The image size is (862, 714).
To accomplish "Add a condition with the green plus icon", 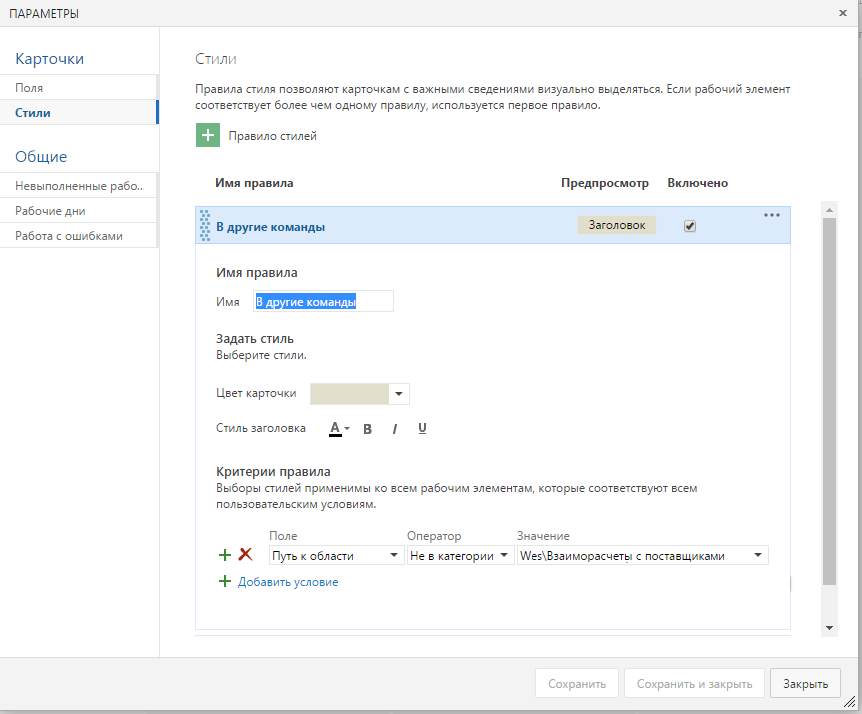I will [x=224, y=555].
